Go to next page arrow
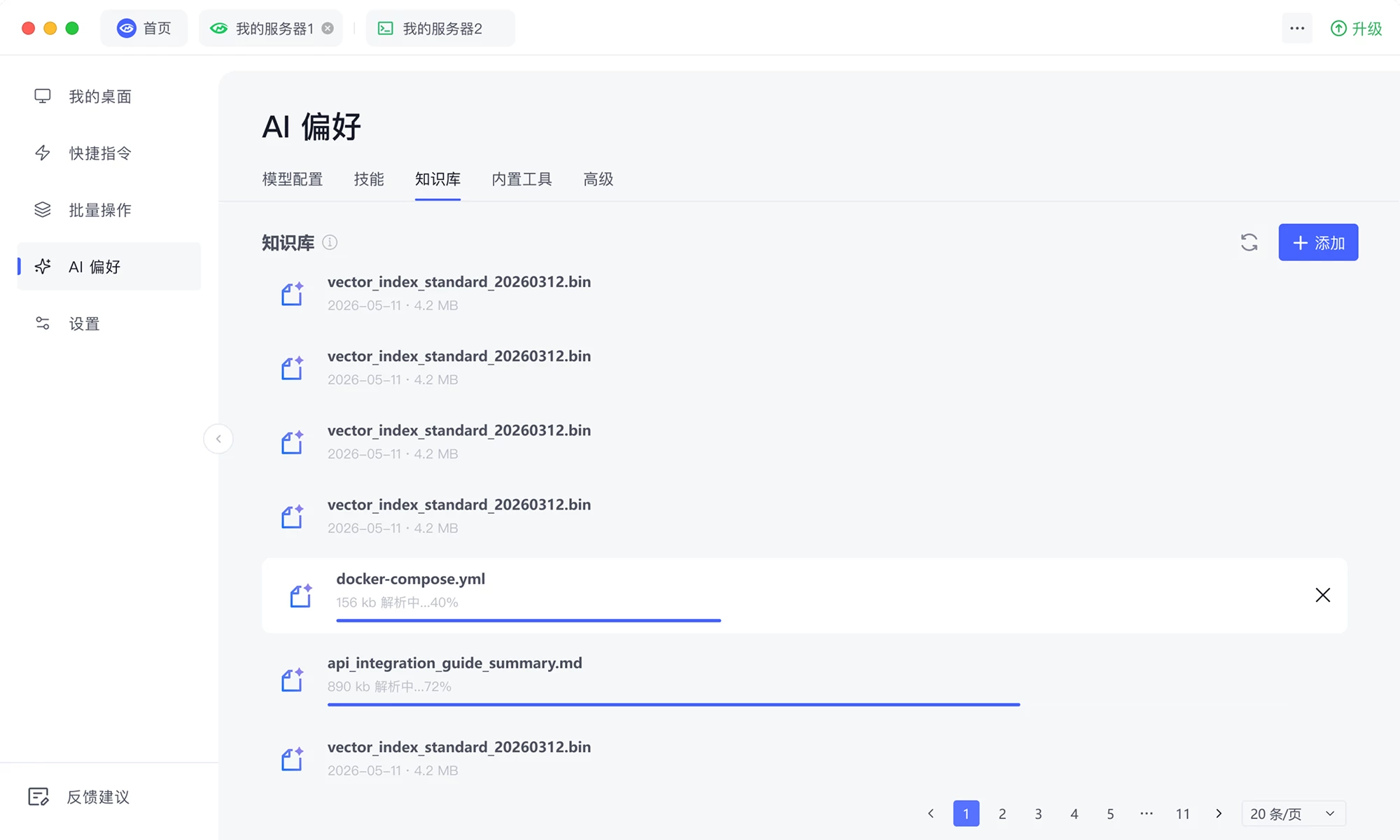The width and height of the screenshot is (1400, 840). tap(1219, 813)
